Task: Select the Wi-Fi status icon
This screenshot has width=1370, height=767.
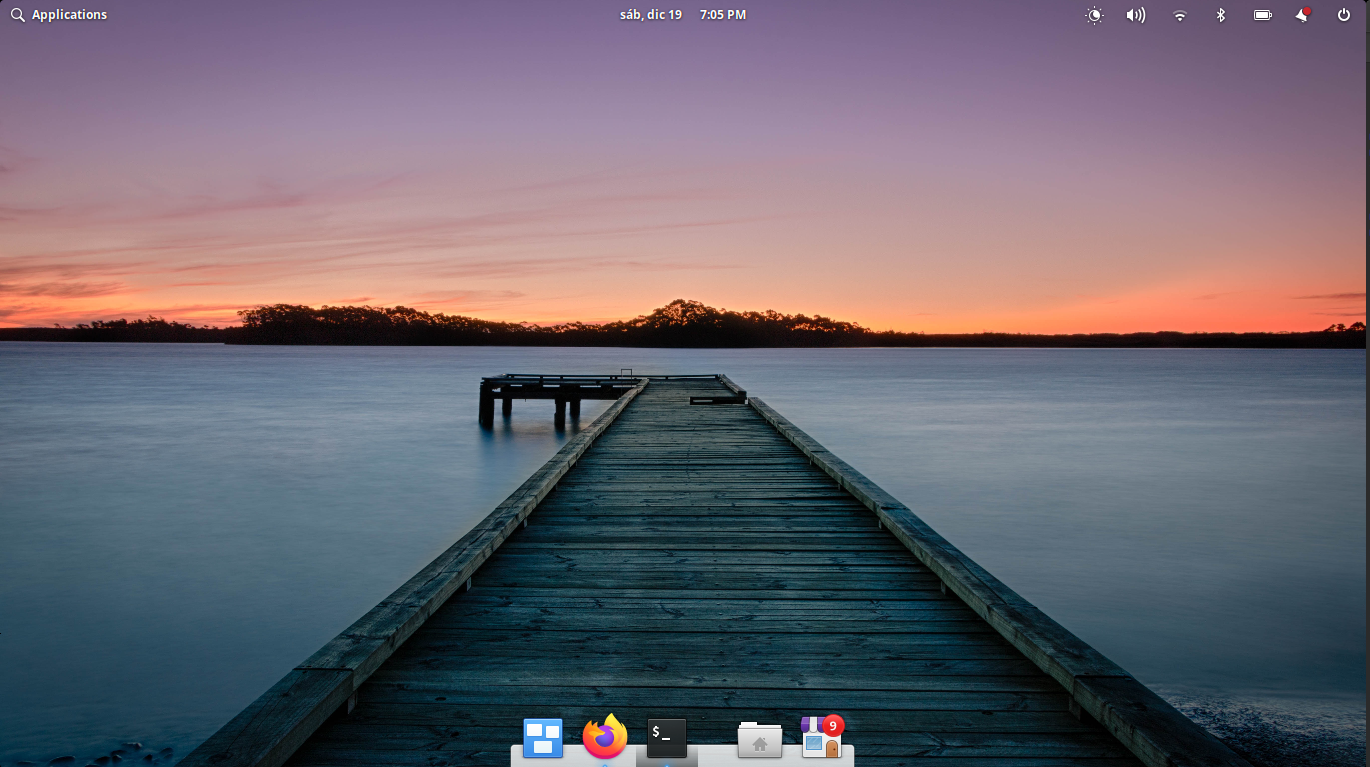Action: (1179, 15)
